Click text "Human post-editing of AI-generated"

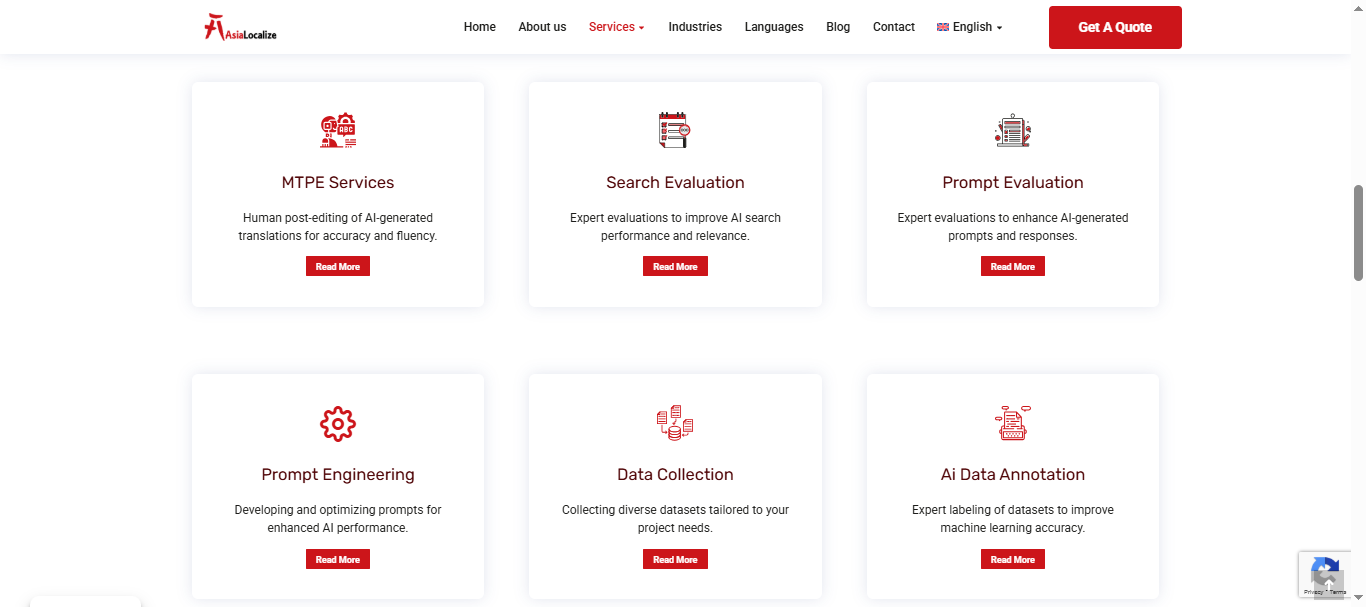[x=338, y=218]
